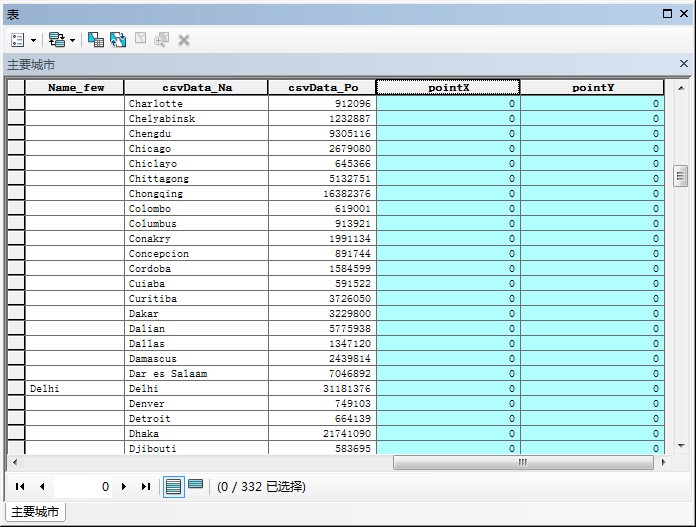Move to the next record
The image size is (696, 527).
point(124,487)
